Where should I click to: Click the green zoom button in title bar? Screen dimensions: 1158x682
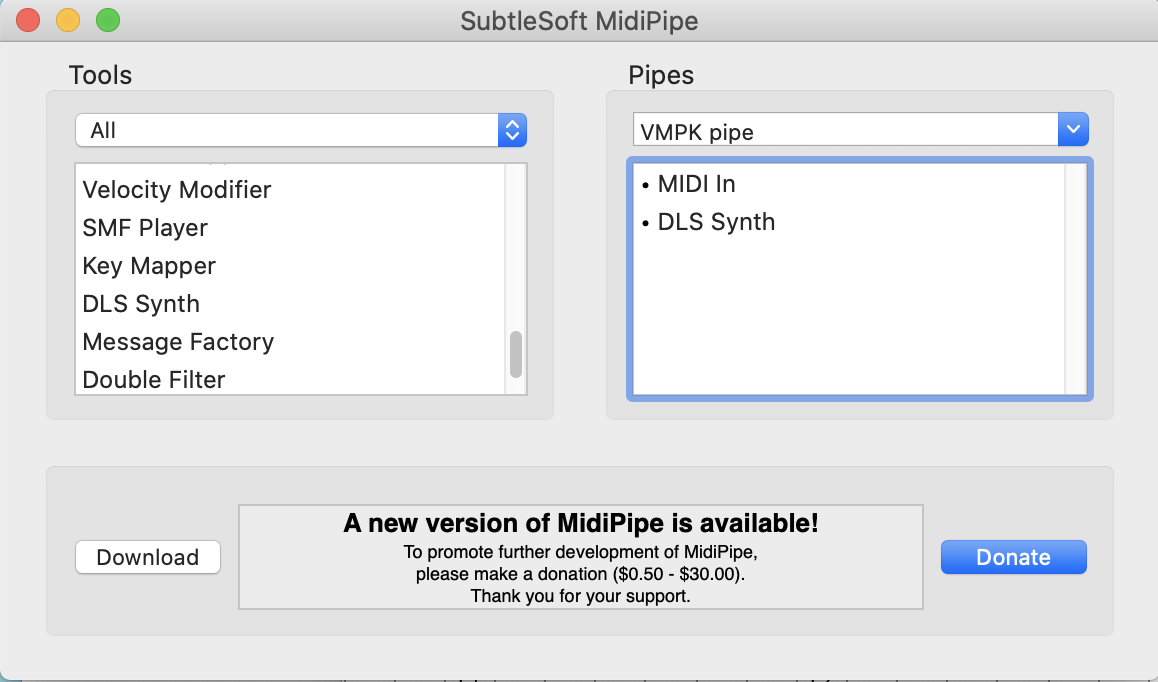coord(108,19)
